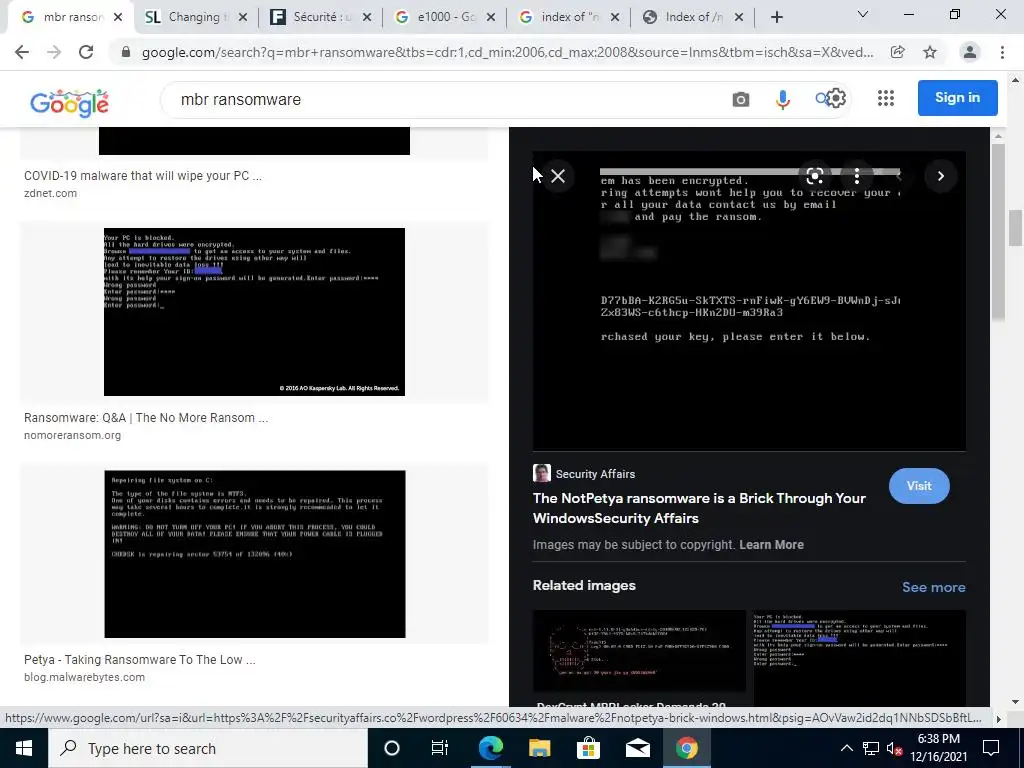Search by image with the camera icon
Image resolution: width=1024 pixels, height=768 pixels.
pos(741,99)
